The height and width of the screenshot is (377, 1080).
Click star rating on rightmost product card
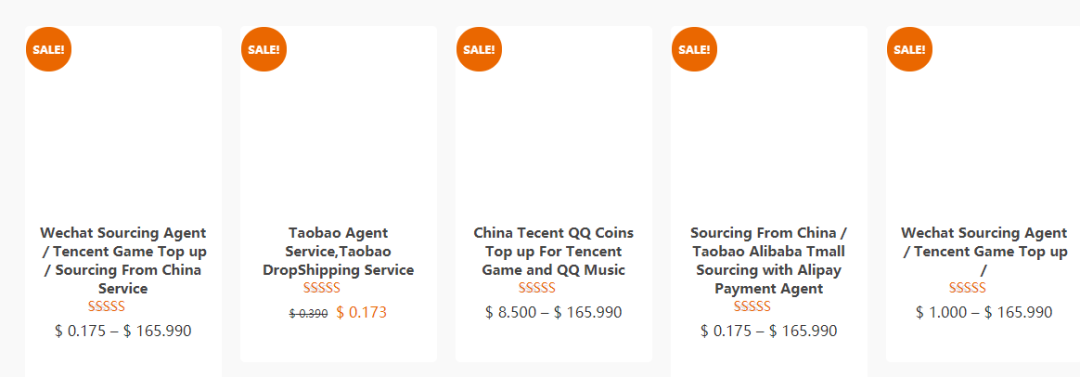tap(967, 288)
